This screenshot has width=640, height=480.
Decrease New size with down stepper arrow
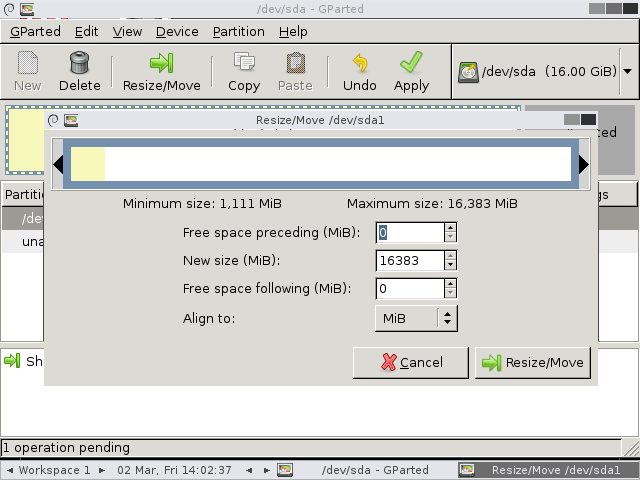(x=450, y=265)
